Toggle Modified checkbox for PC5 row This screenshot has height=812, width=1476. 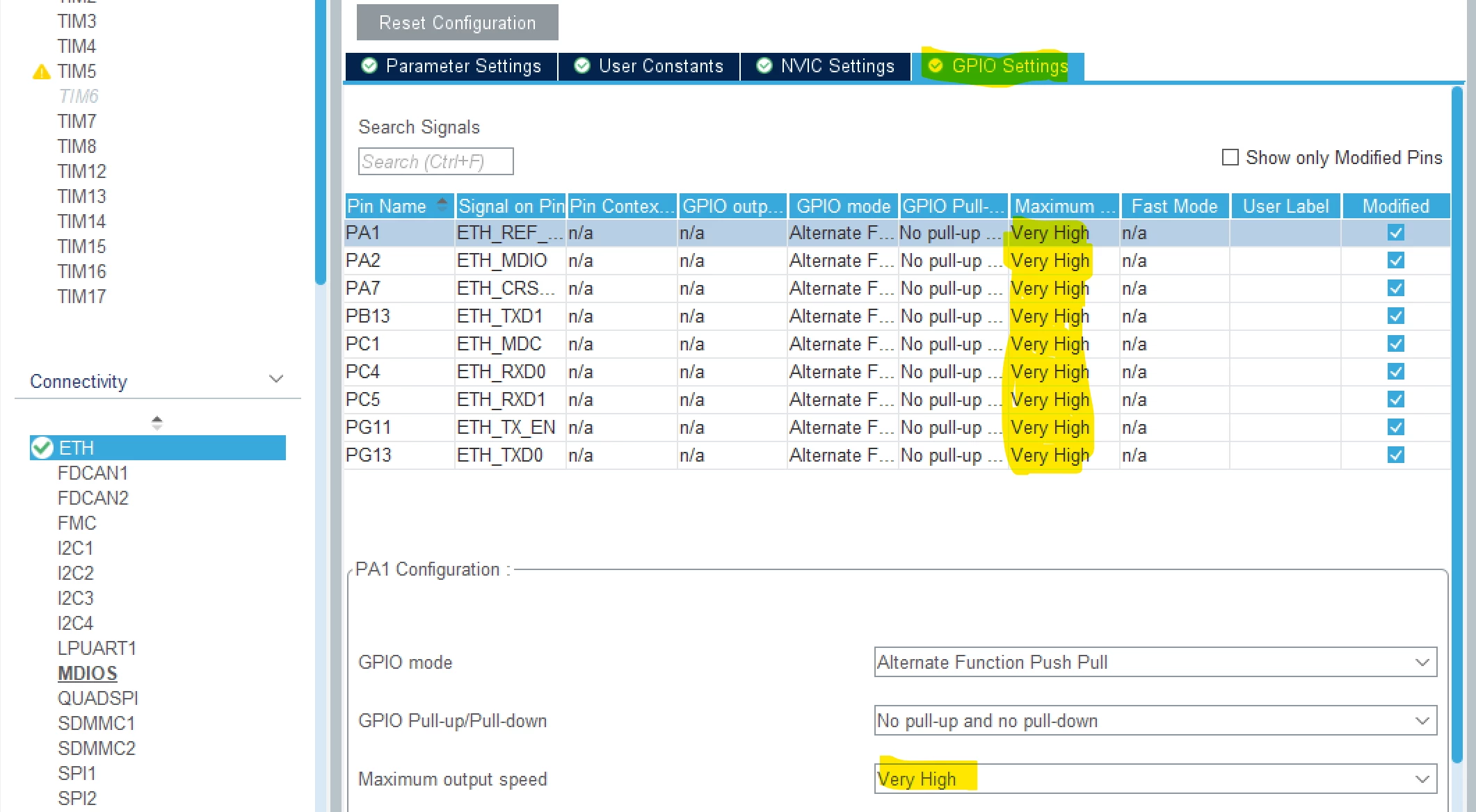point(1395,400)
